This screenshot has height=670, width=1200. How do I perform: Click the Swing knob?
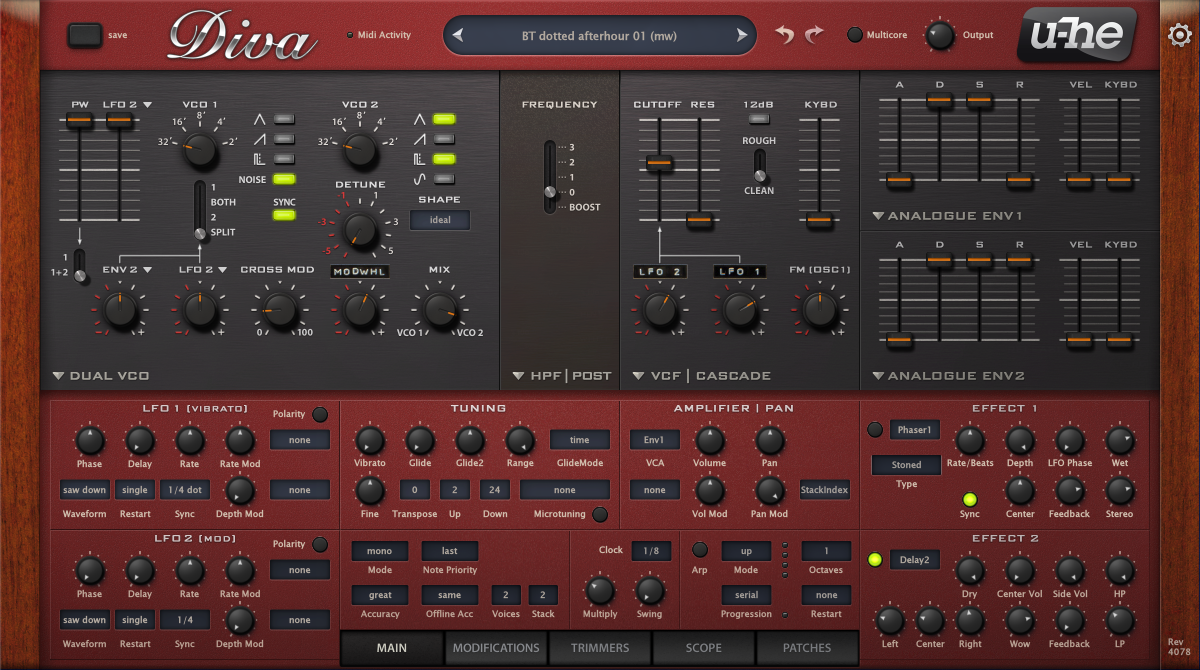click(650, 590)
